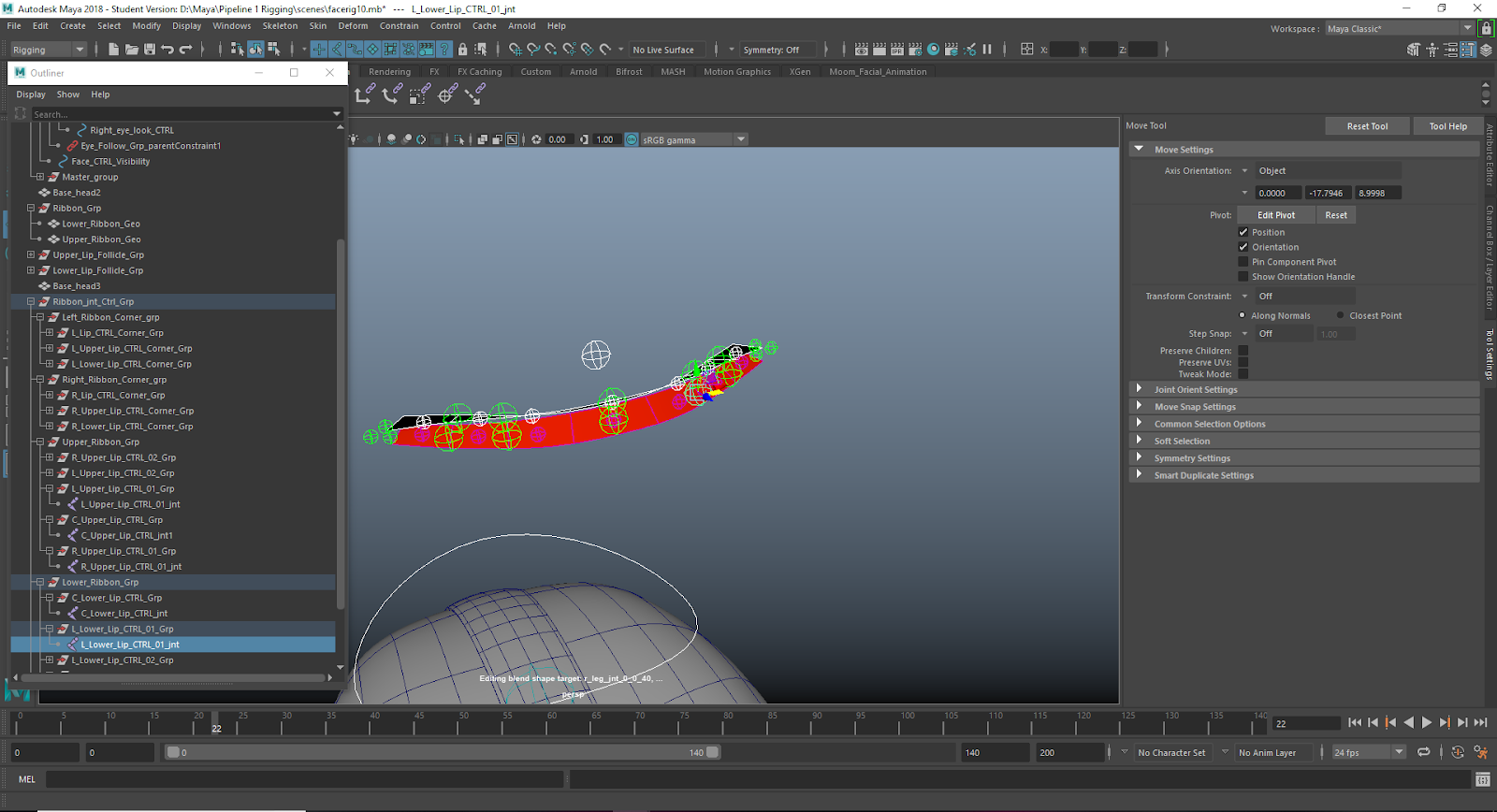The height and width of the screenshot is (812, 1497).
Task: Click the Outliner search field
Action: 187,114
